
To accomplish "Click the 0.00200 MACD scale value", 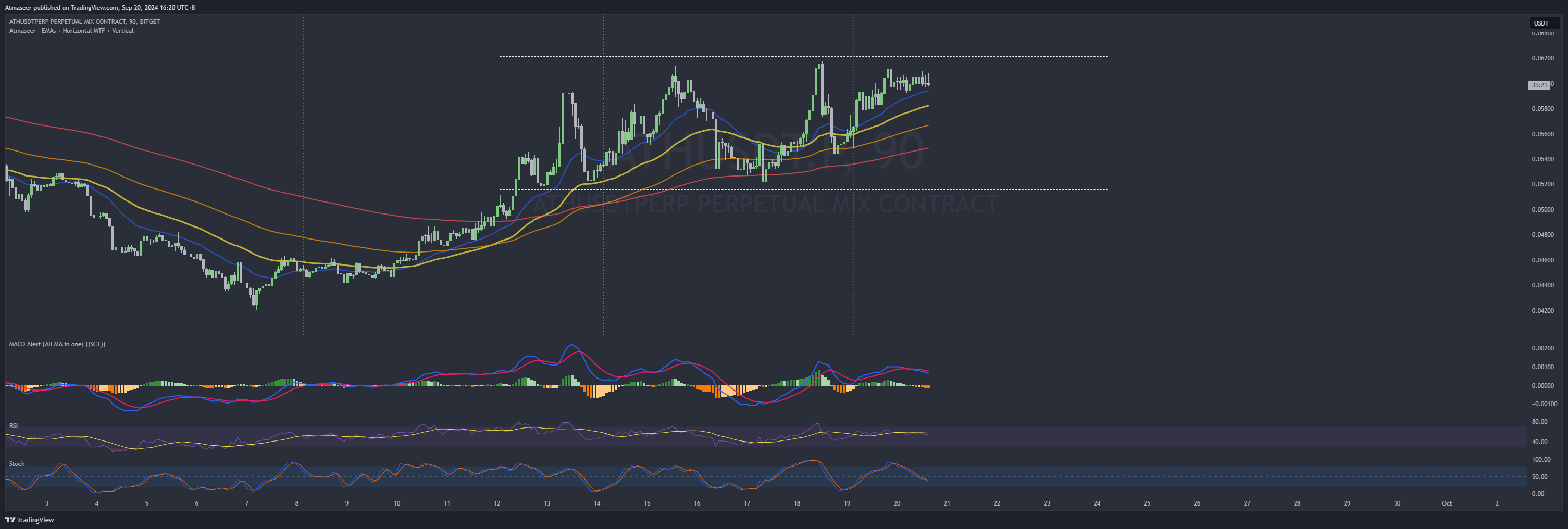I will coord(1542,348).
